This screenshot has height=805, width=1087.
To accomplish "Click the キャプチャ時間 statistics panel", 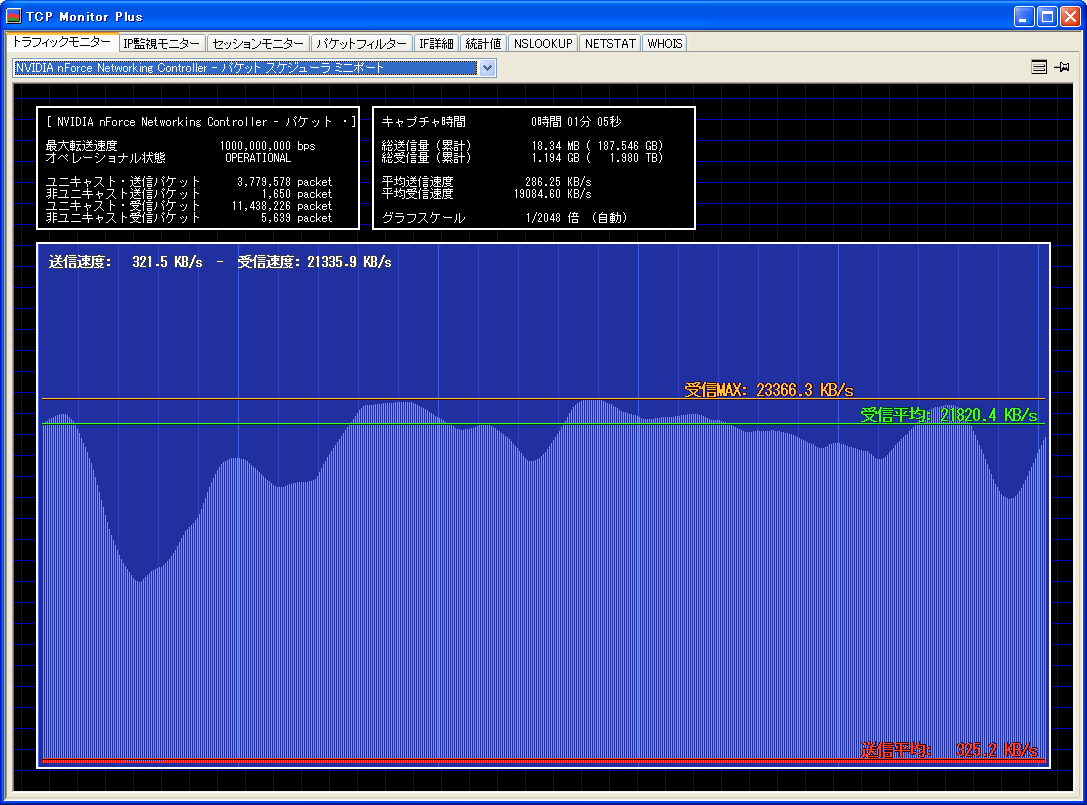I will pos(533,168).
